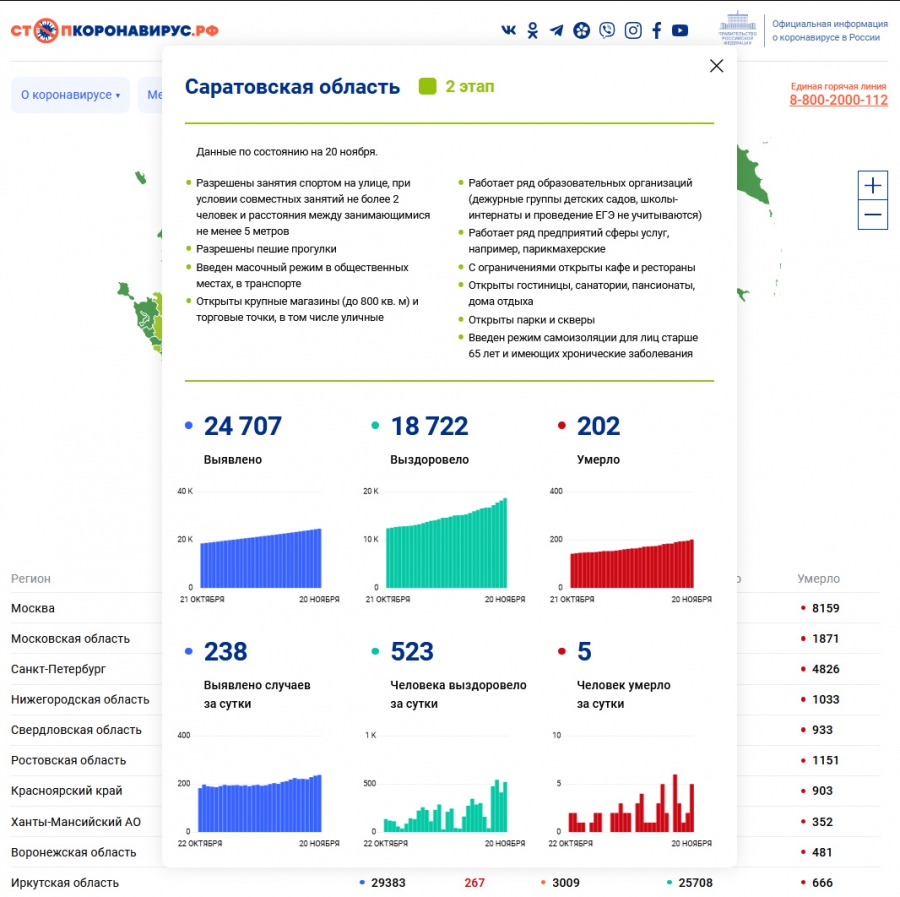900x897 pixels.
Task: Expand the О коронавирусе dropdown menu
Action: pos(70,95)
